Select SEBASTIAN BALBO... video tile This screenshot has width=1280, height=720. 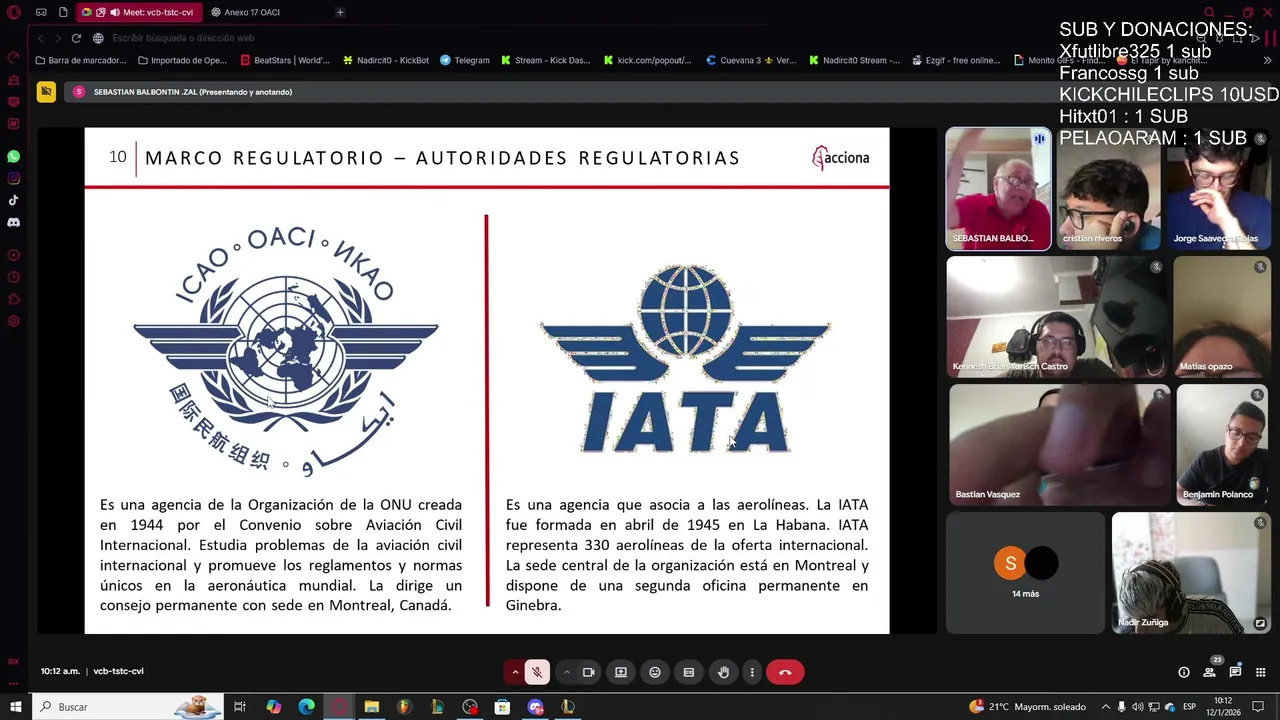coord(998,188)
